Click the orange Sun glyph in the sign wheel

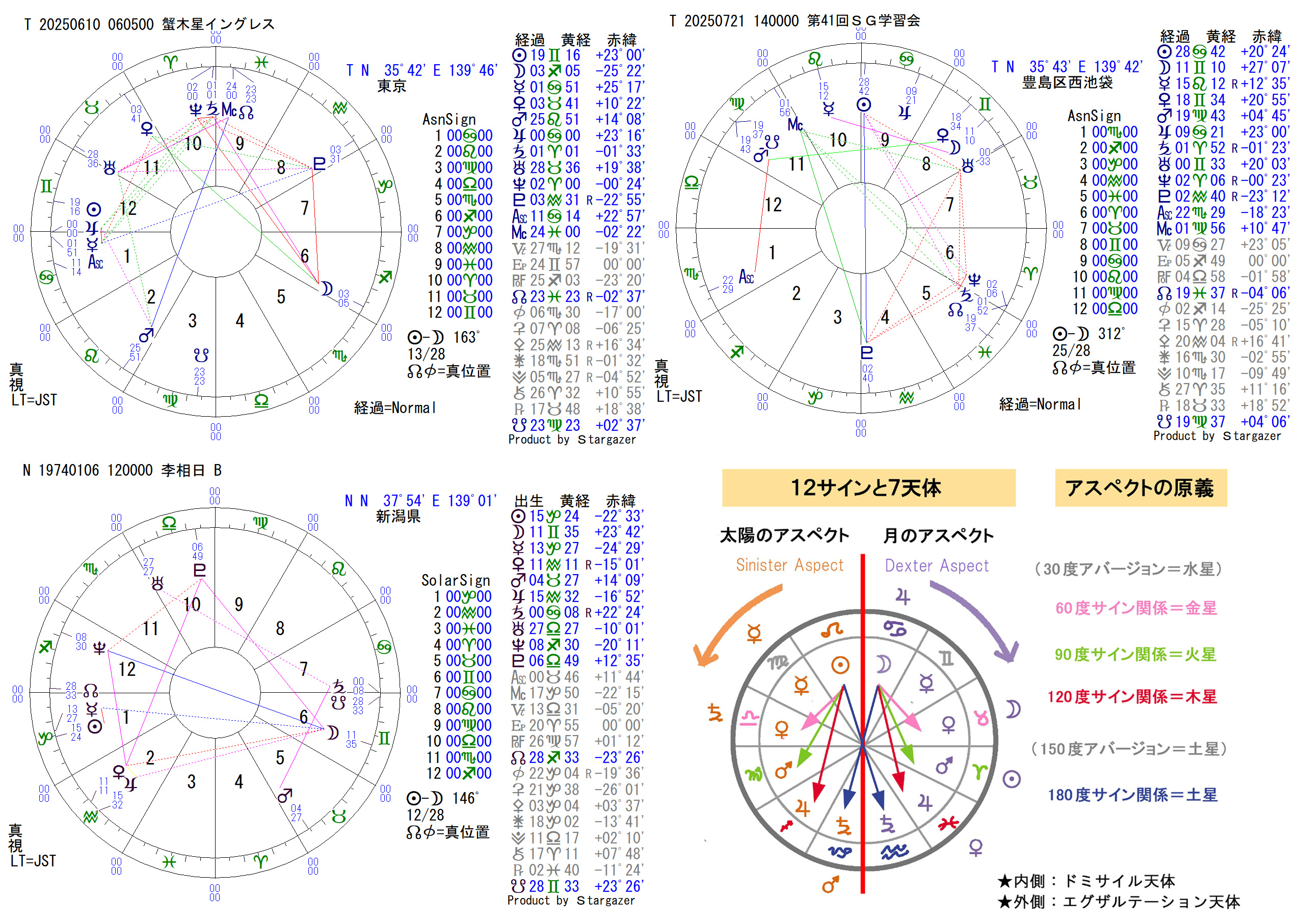pos(840,665)
